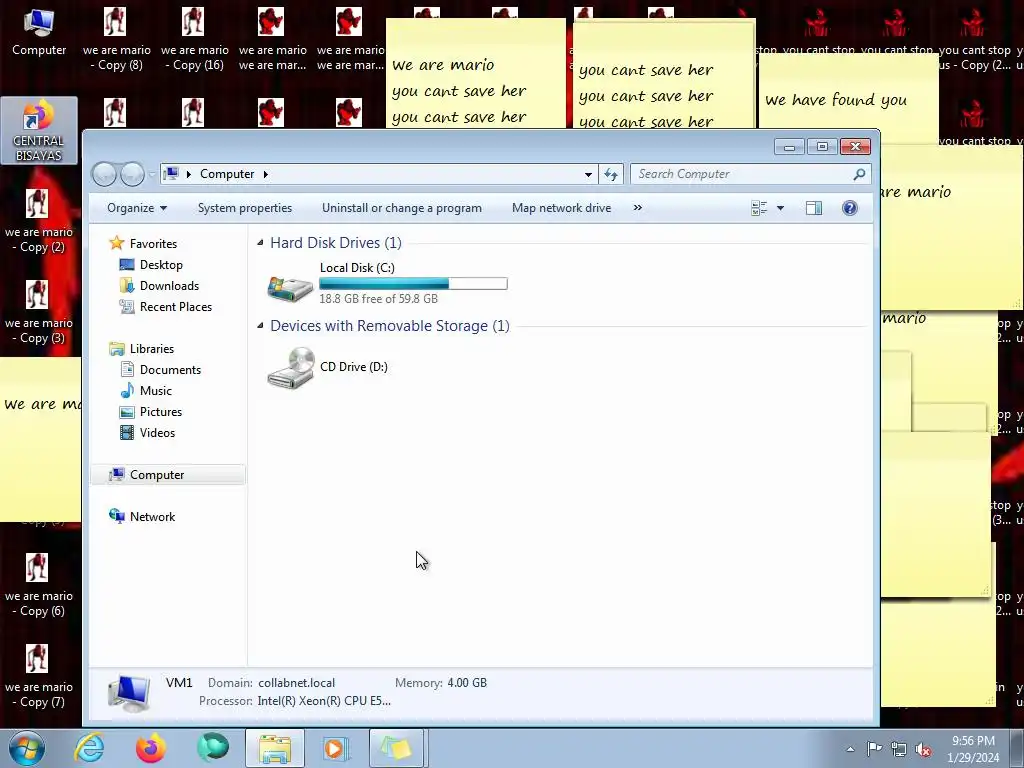
Task: Open the Start menu orb
Action: [27, 748]
